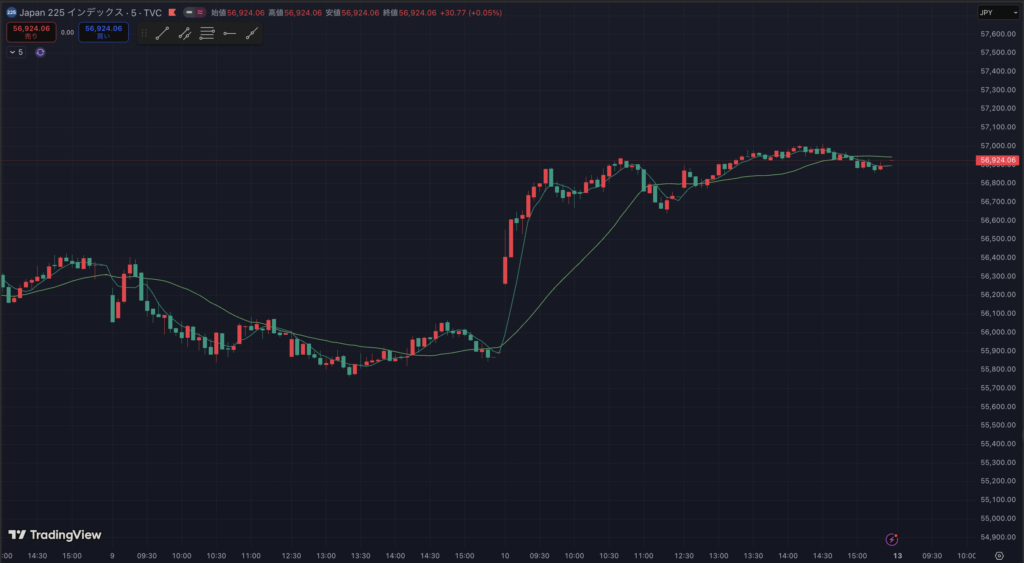
Task: Select the parallel horizontal lines drawing tool
Action: click(x=207, y=33)
